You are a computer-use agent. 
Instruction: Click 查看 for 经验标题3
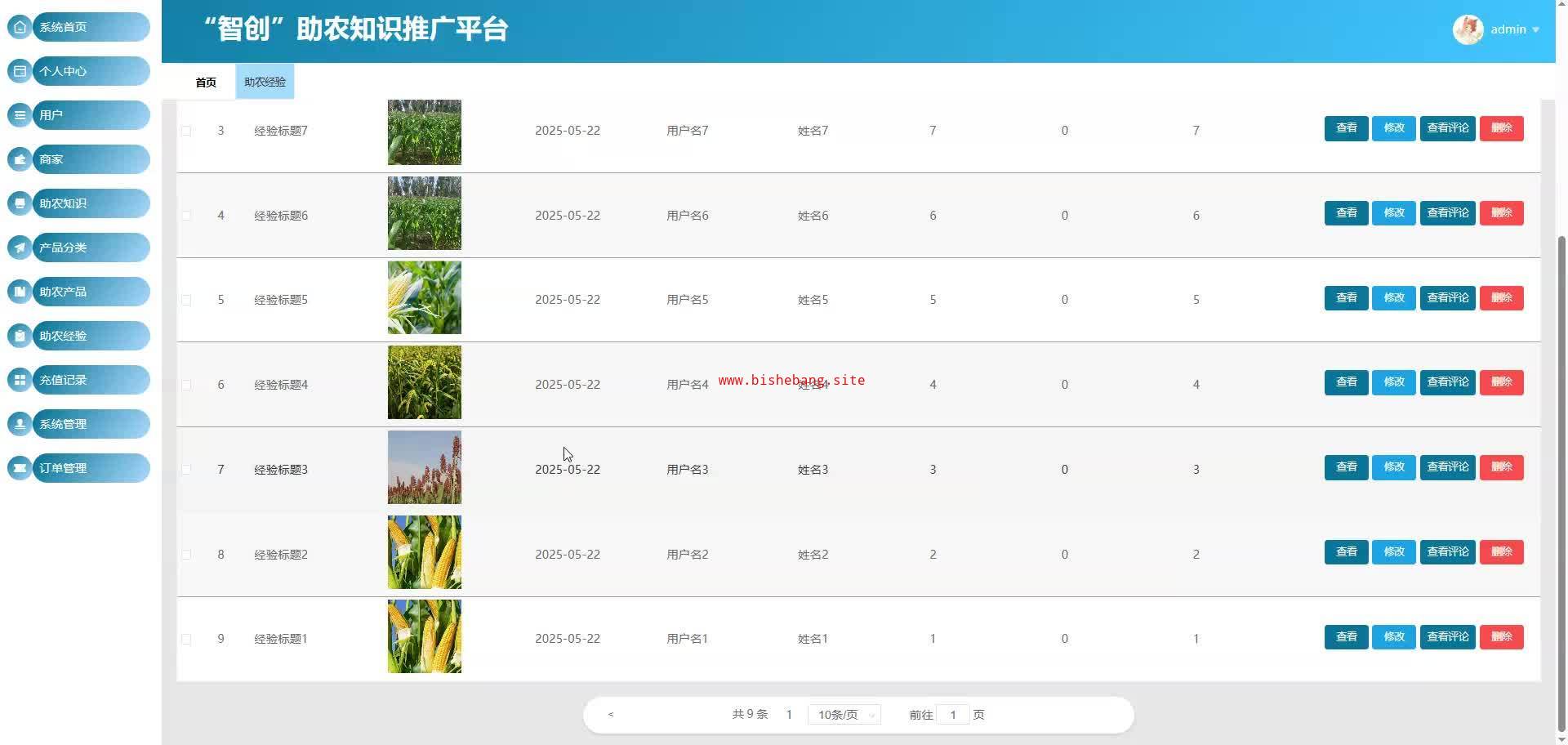(x=1346, y=467)
